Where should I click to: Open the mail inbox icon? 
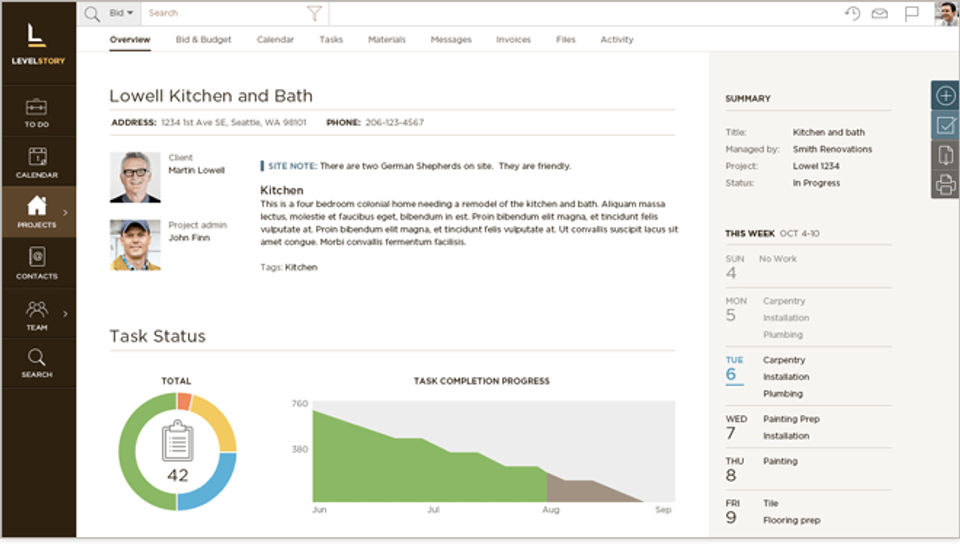tap(879, 13)
